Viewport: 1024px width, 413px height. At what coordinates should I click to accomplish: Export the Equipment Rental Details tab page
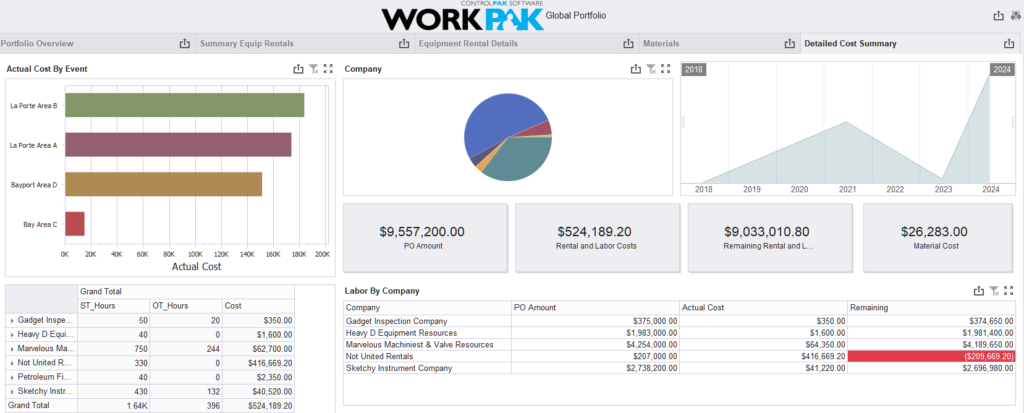[628, 44]
